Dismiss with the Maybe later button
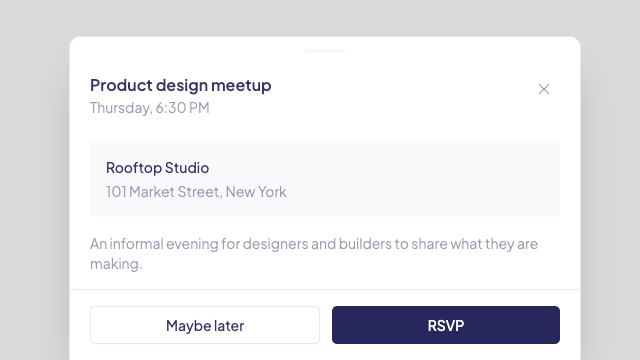 (x=205, y=325)
